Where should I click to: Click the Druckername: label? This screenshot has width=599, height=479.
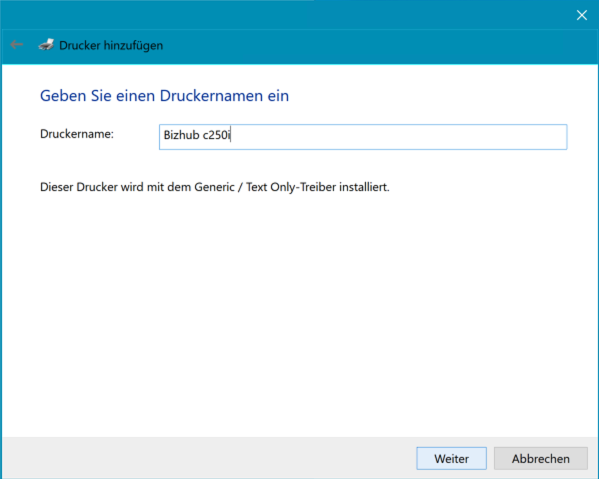click(x=77, y=134)
